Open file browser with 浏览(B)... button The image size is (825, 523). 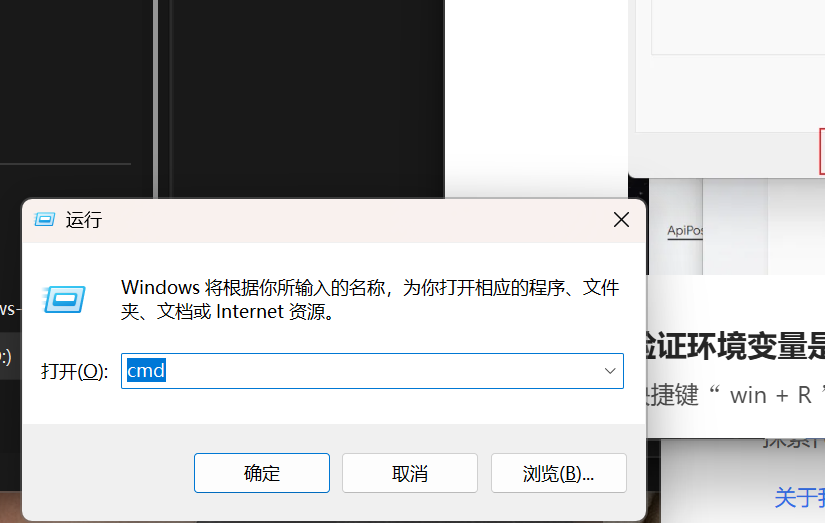pyautogui.click(x=559, y=473)
